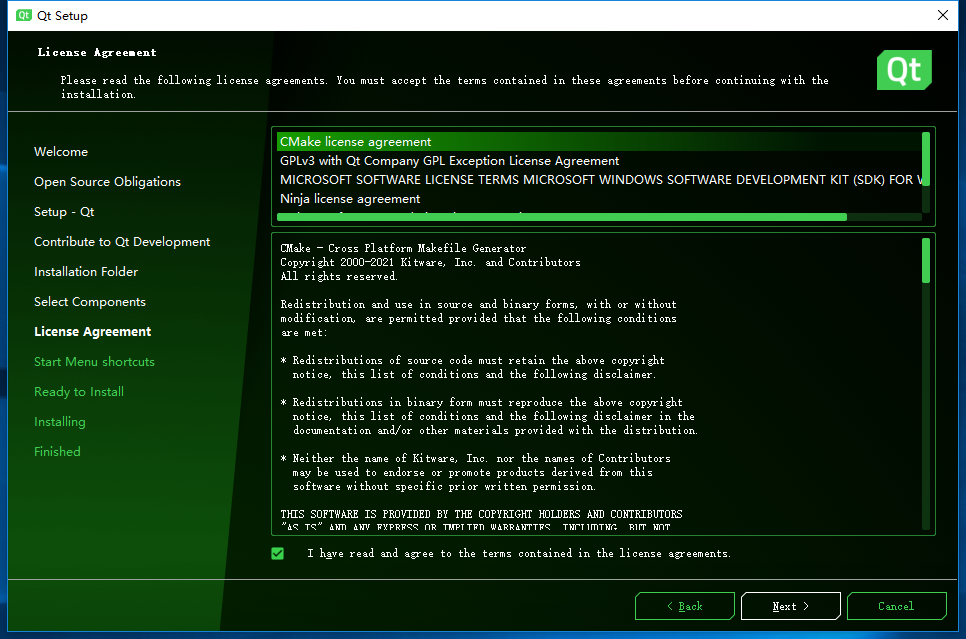Image resolution: width=966 pixels, height=639 pixels.
Task: Go back with the Back button
Action: [684, 606]
